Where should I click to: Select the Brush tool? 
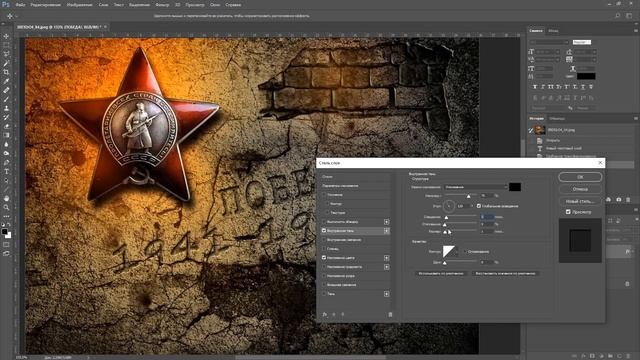click(6, 99)
